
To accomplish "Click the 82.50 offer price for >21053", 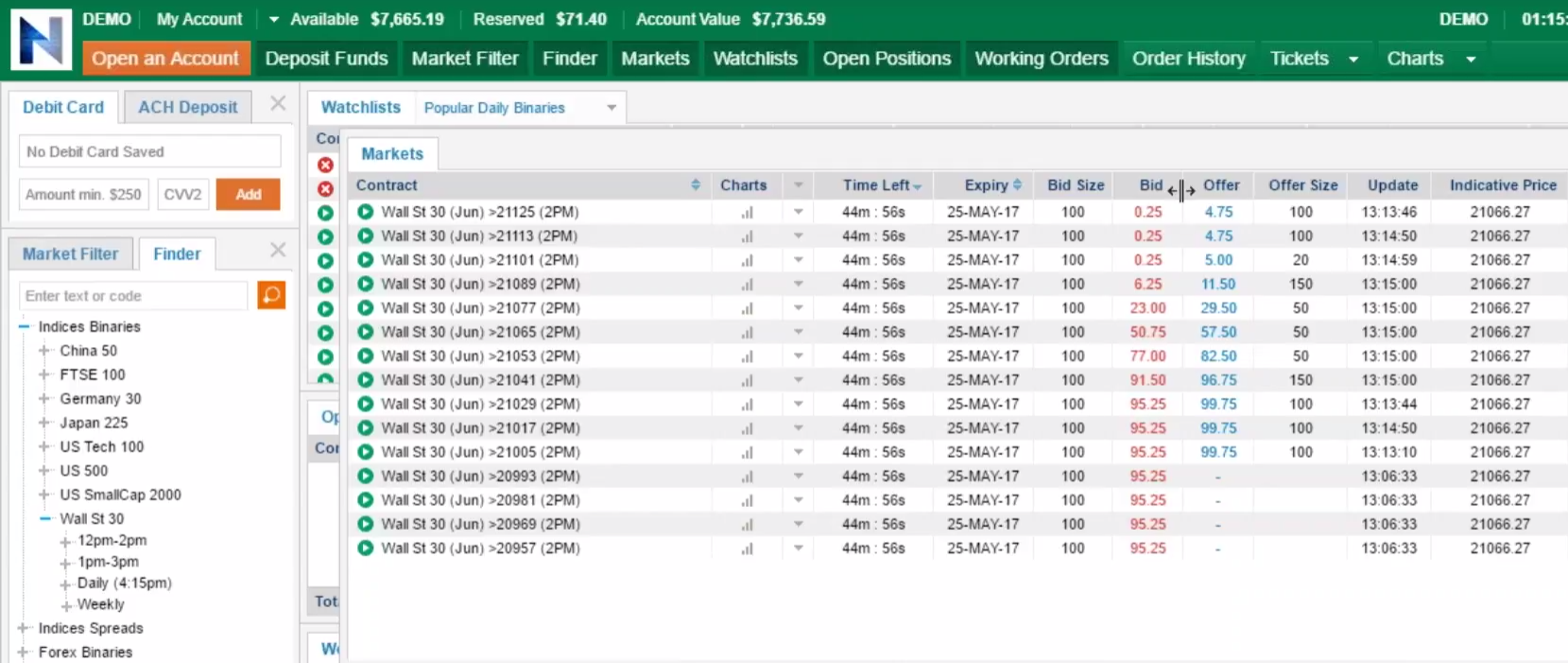I will tap(1219, 356).
